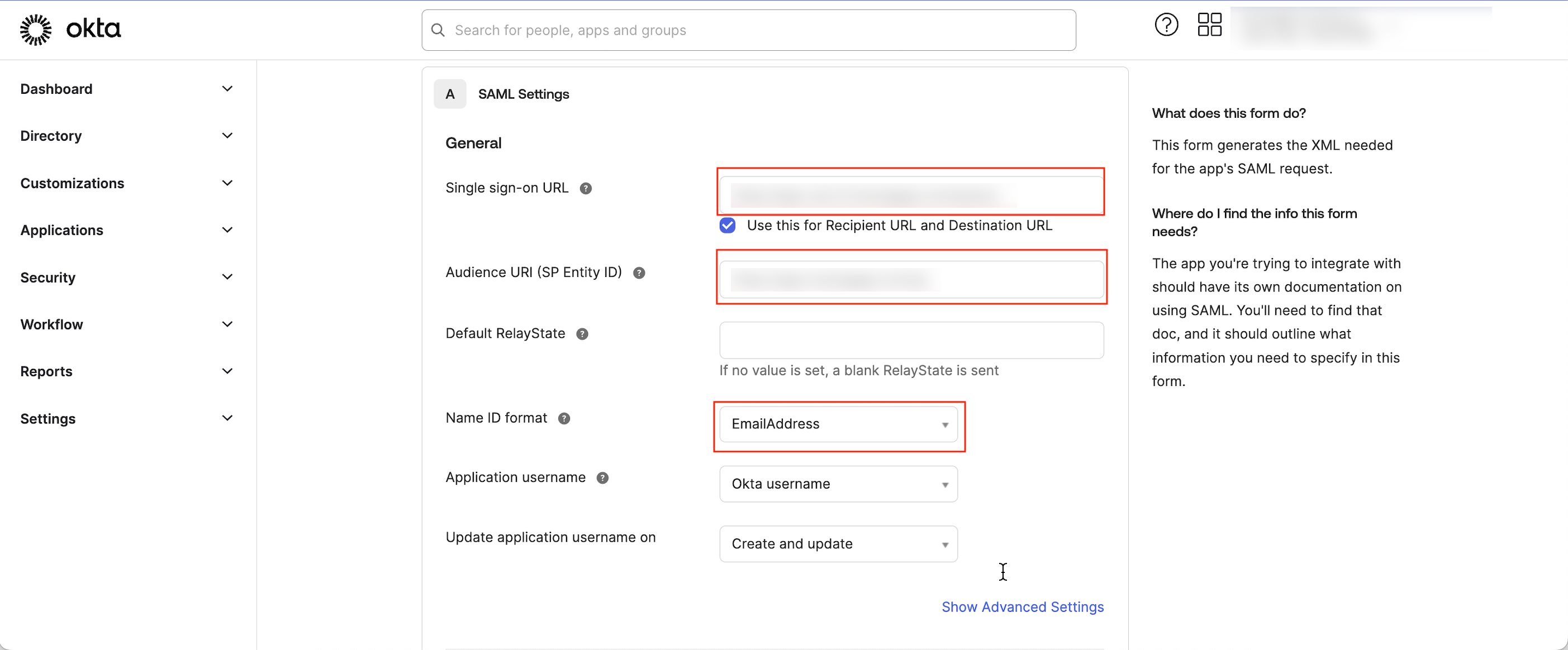Open Update application username on dropdown

[838, 544]
